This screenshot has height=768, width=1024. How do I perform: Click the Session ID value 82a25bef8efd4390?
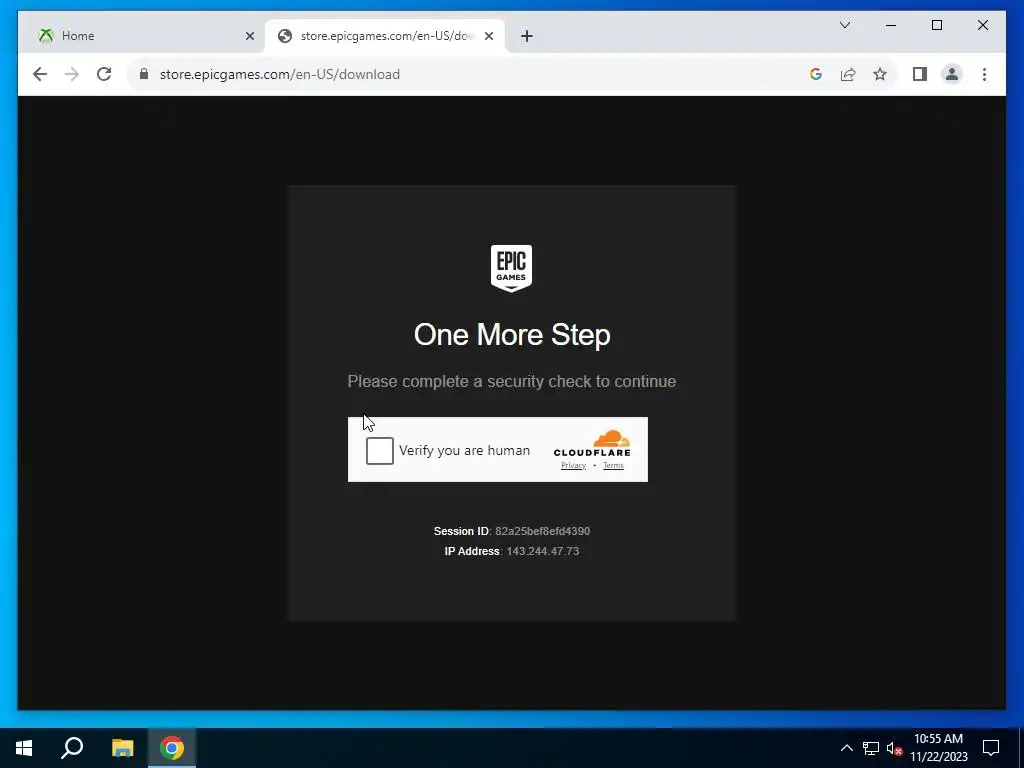coord(542,532)
